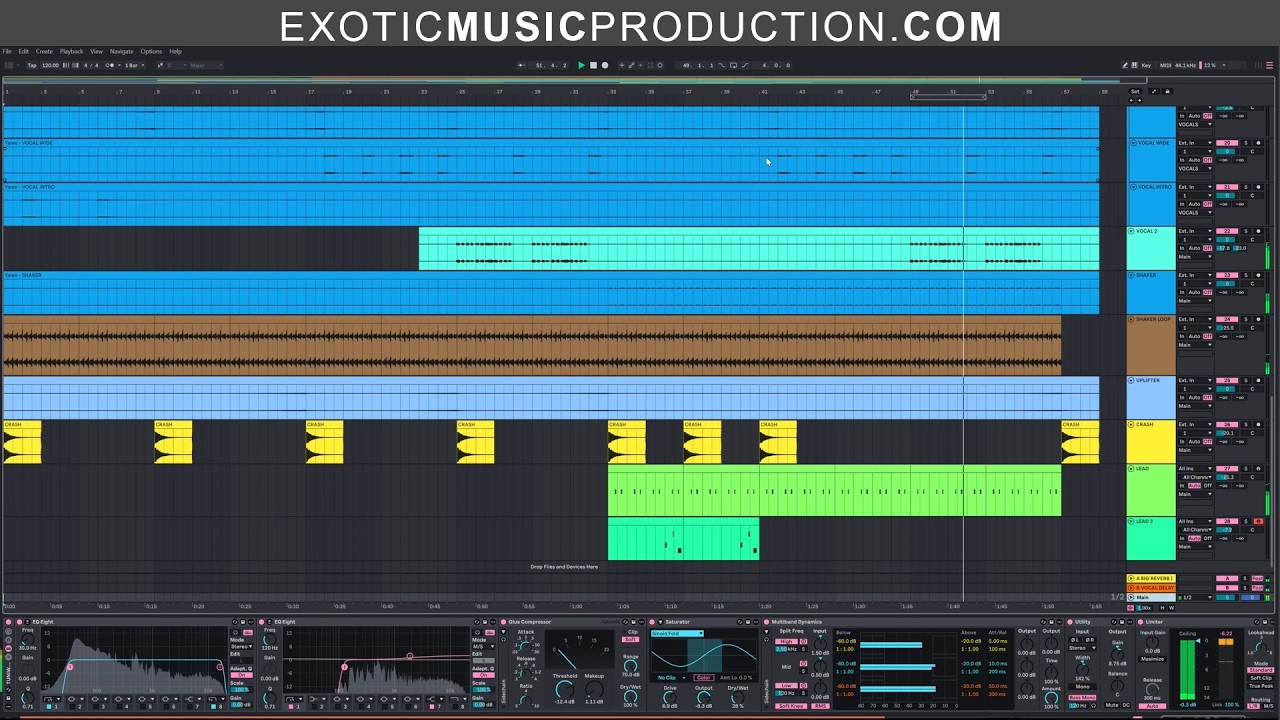Open the View menu
Image resolution: width=1280 pixels, height=720 pixels.
point(96,51)
